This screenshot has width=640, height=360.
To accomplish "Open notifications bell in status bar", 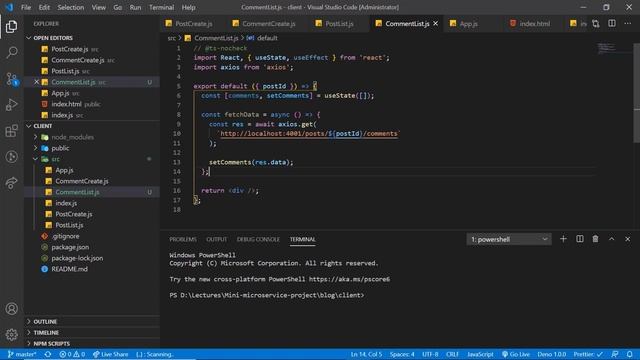I will click(x=630, y=354).
